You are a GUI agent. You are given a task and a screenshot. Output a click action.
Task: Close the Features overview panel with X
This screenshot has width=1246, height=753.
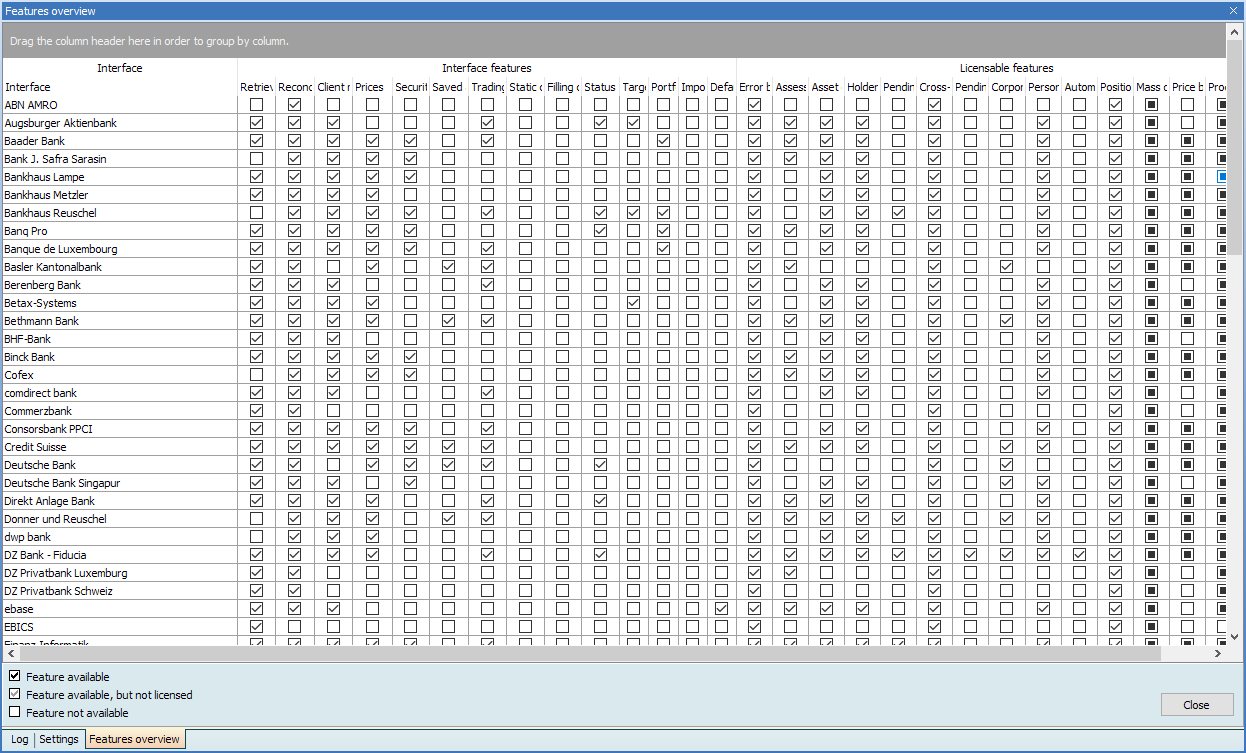1233,11
